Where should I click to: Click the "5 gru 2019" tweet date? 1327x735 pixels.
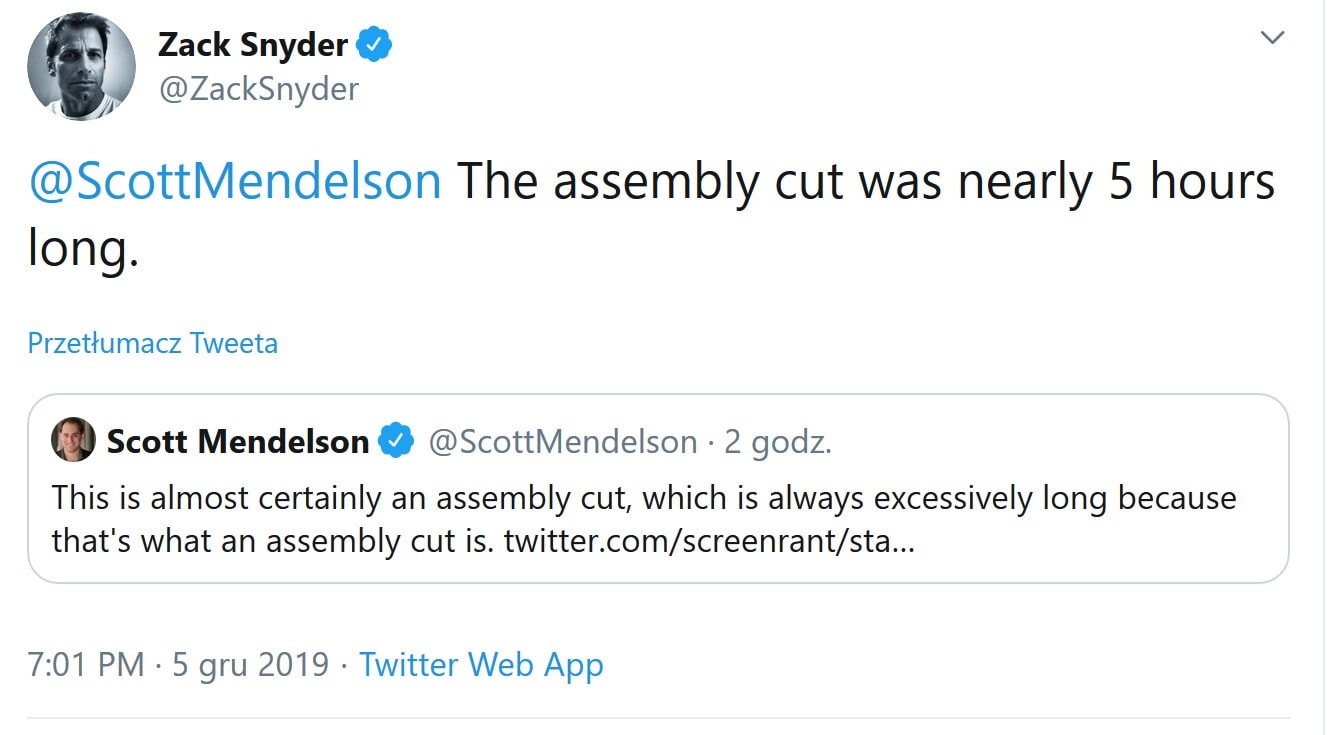pyautogui.click(x=250, y=664)
